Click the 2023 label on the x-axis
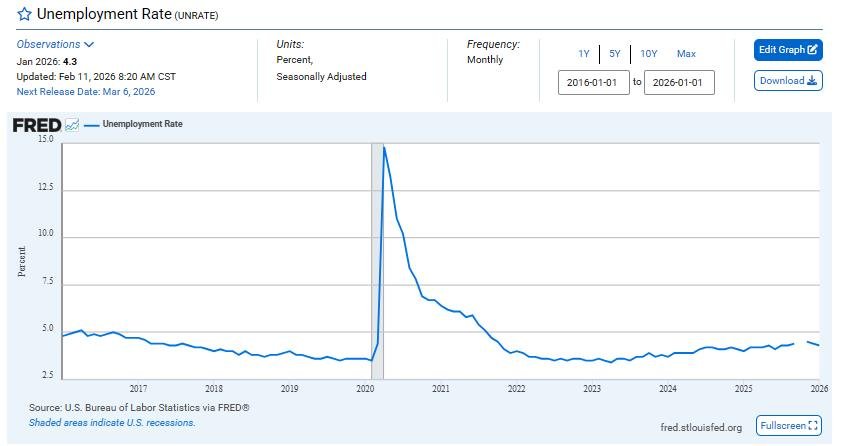The height and width of the screenshot is (446, 845). click(592, 388)
